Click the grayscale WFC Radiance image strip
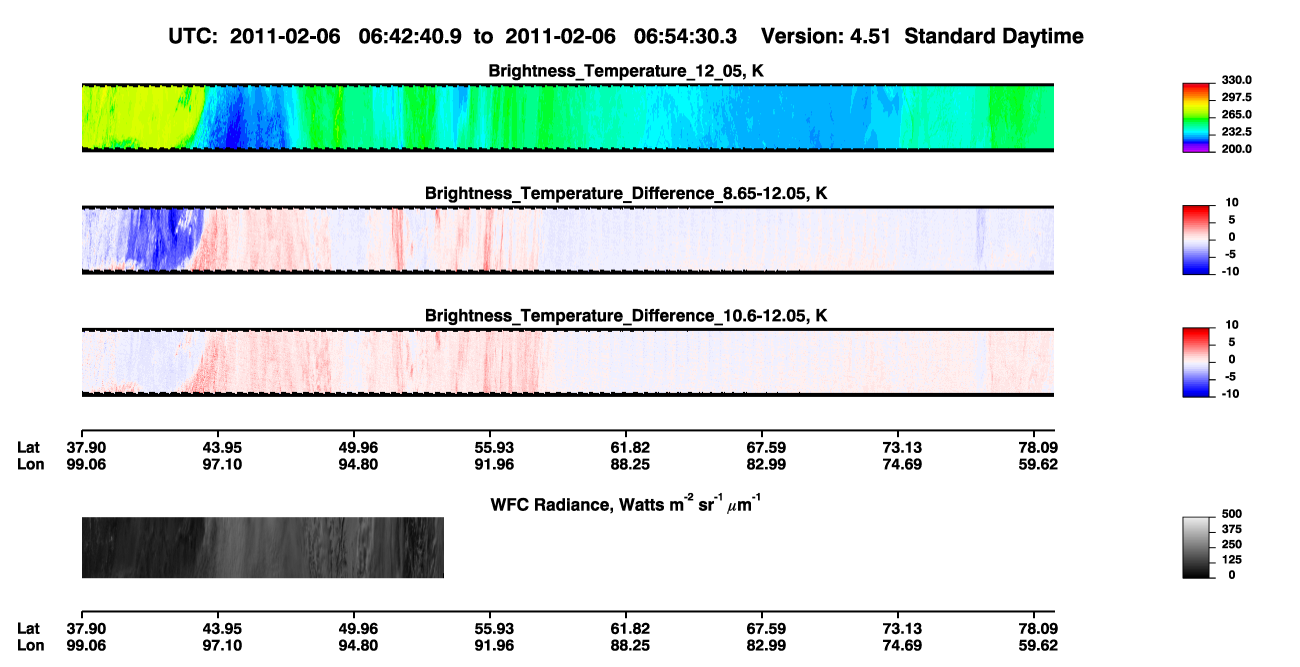 (262, 547)
